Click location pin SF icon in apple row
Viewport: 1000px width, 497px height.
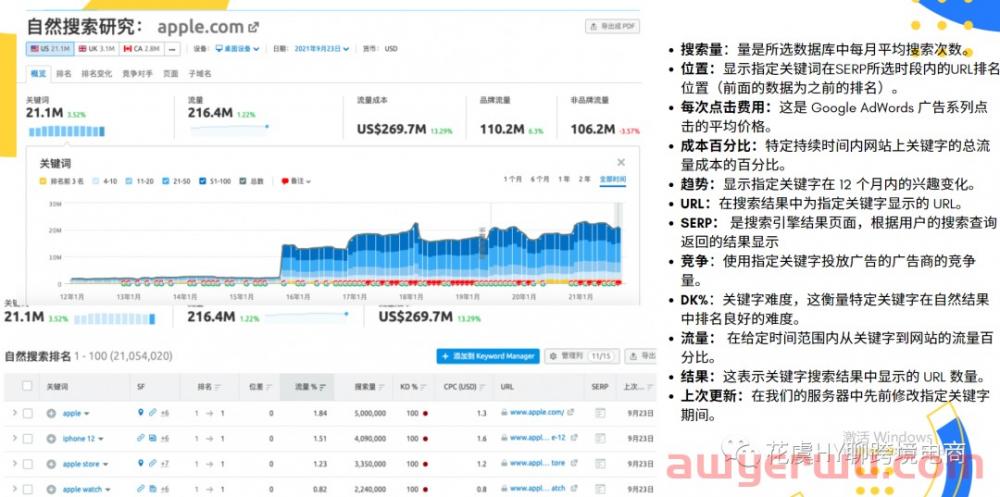tap(141, 413)
